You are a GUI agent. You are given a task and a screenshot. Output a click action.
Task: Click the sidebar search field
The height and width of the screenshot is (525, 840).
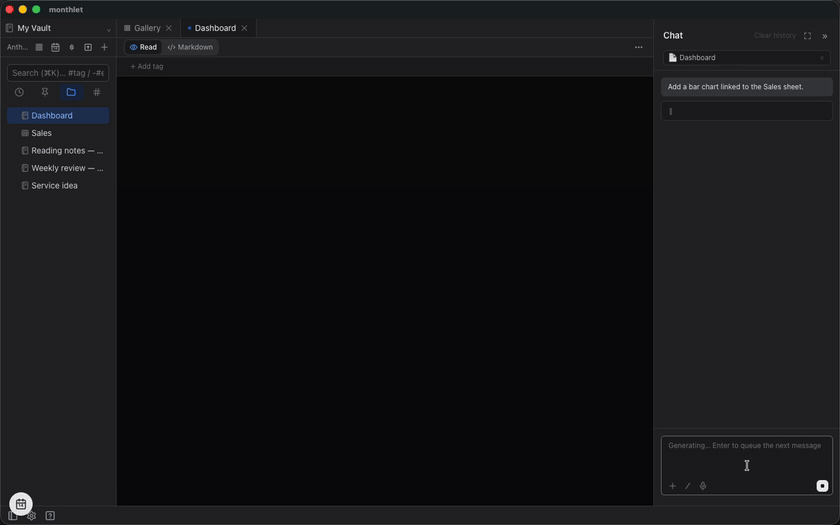(x=58, y=73)
